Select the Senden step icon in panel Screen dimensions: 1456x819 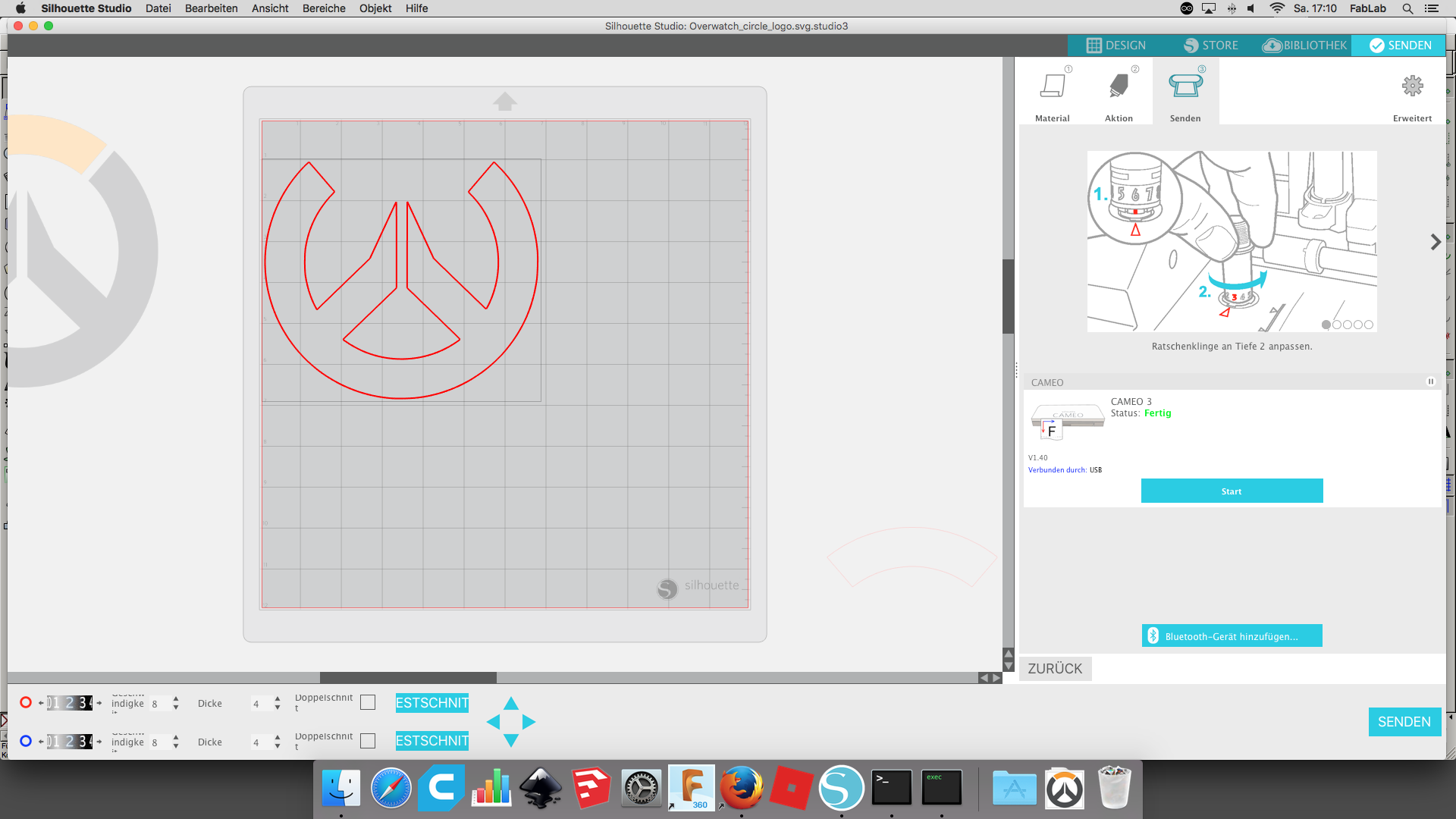[x=1185, y=86]
